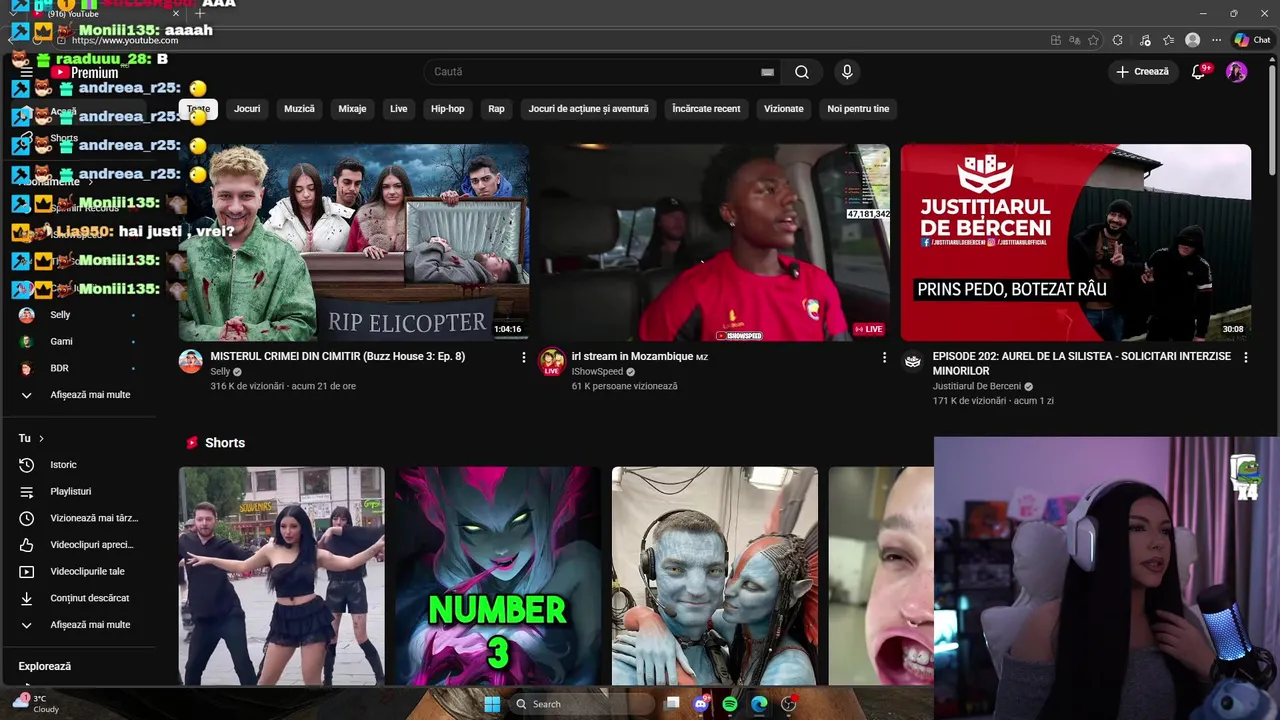
Task: Add this page to favorites star
Action: pos(1093,40)
